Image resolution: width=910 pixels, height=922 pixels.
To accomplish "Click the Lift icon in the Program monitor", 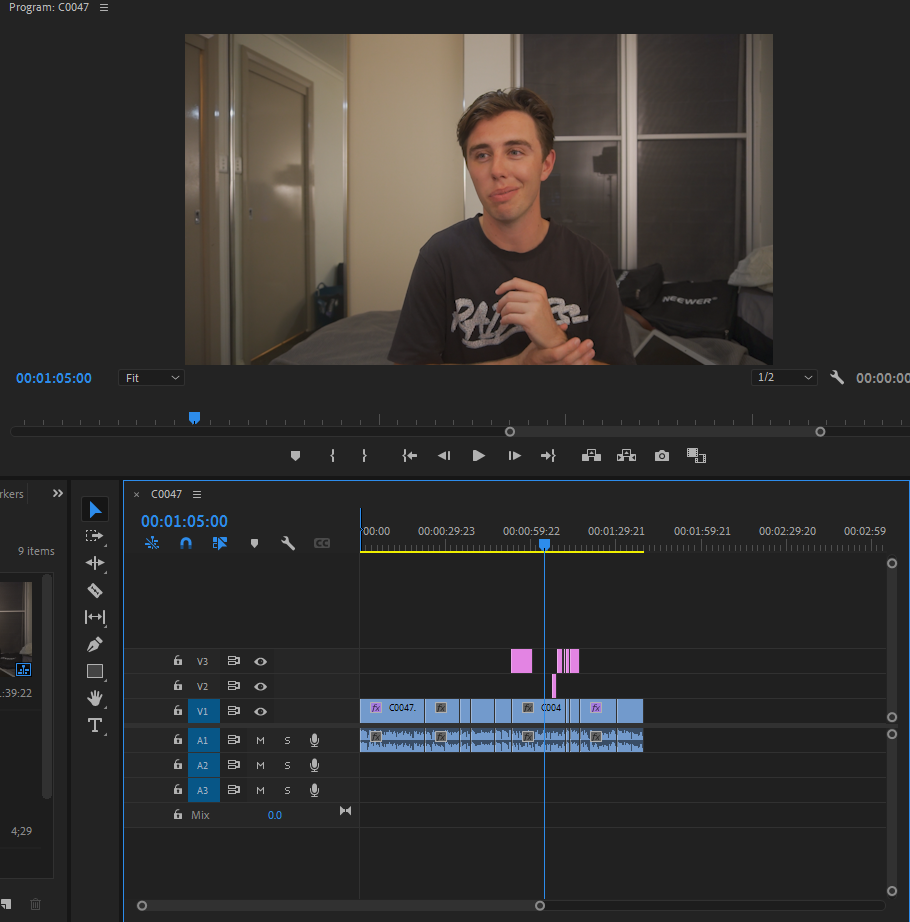I will coord(591,455).
